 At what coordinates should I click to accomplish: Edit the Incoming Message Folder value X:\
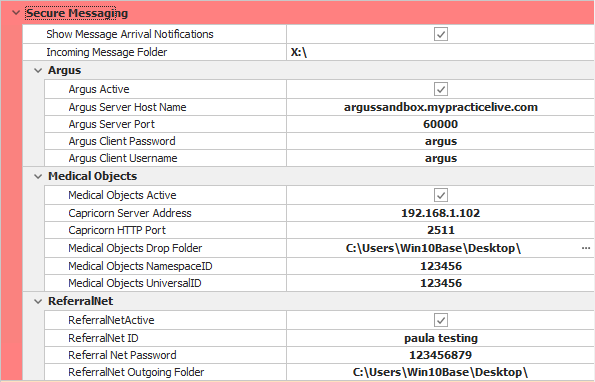[x=441, y=52]
